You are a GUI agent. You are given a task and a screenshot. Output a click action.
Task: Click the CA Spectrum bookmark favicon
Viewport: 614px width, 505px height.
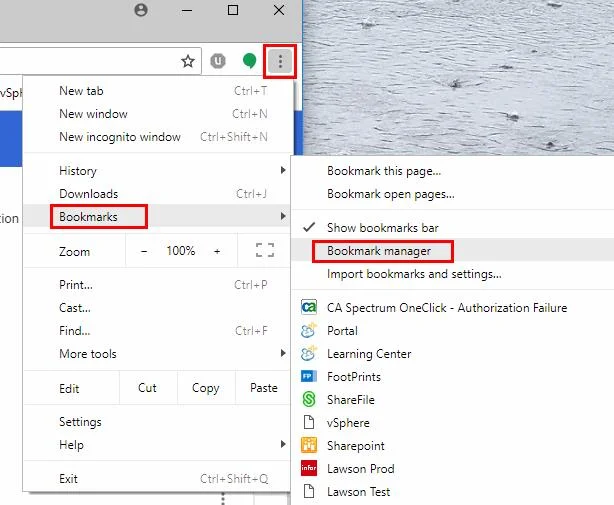[x=309, y=307]
